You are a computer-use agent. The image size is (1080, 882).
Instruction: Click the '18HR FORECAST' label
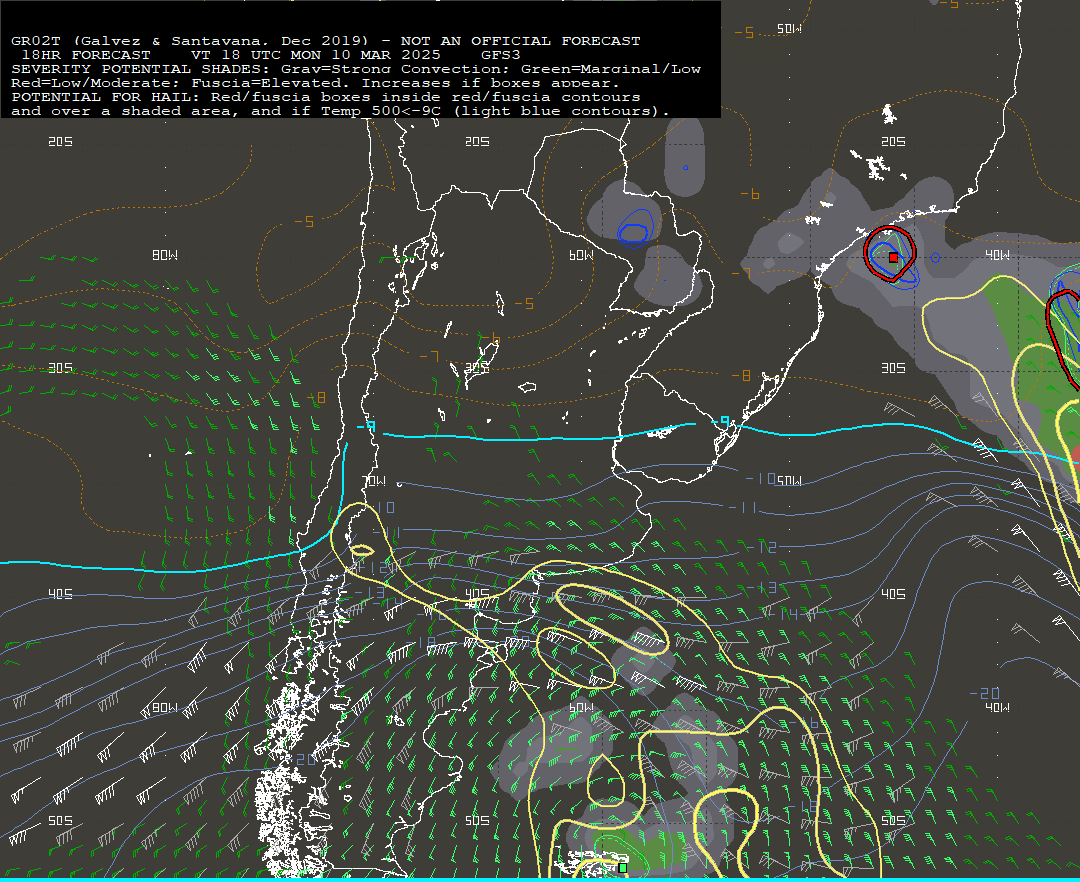click(x=85, y=54)
